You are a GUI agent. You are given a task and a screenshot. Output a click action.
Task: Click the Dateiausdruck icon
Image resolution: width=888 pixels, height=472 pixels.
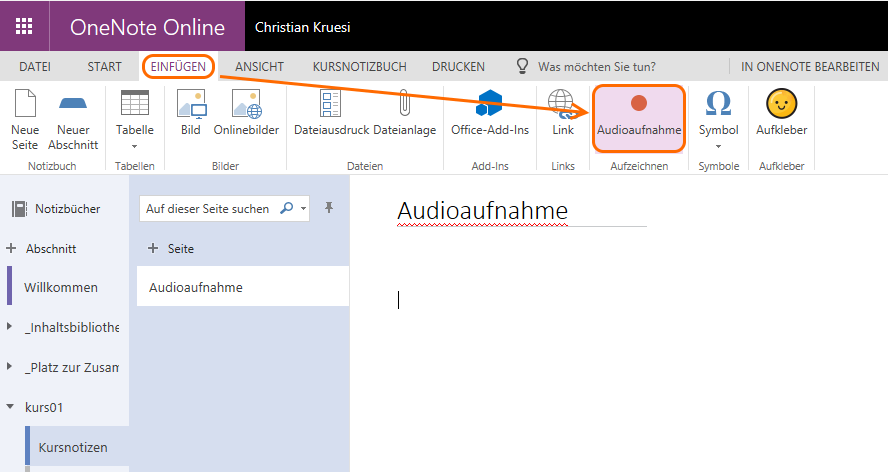[330, 105]
